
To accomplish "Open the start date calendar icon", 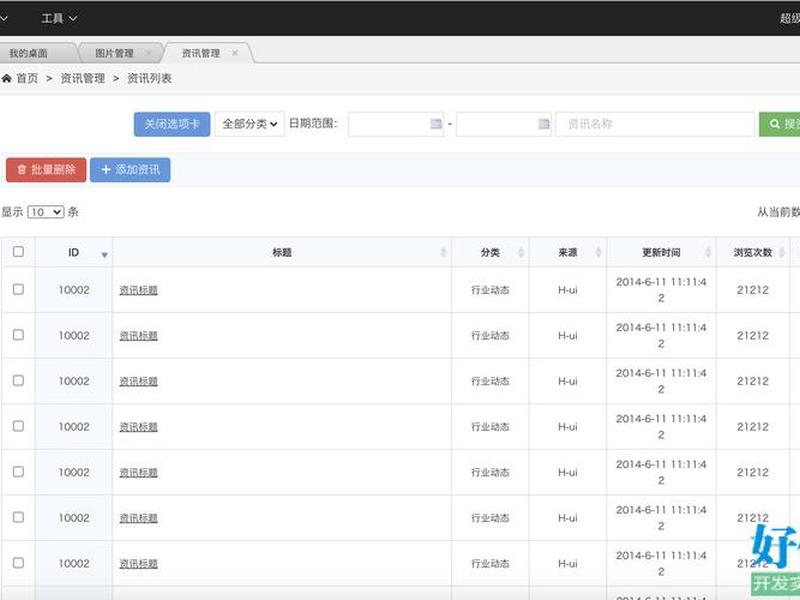I will [436, 123].
